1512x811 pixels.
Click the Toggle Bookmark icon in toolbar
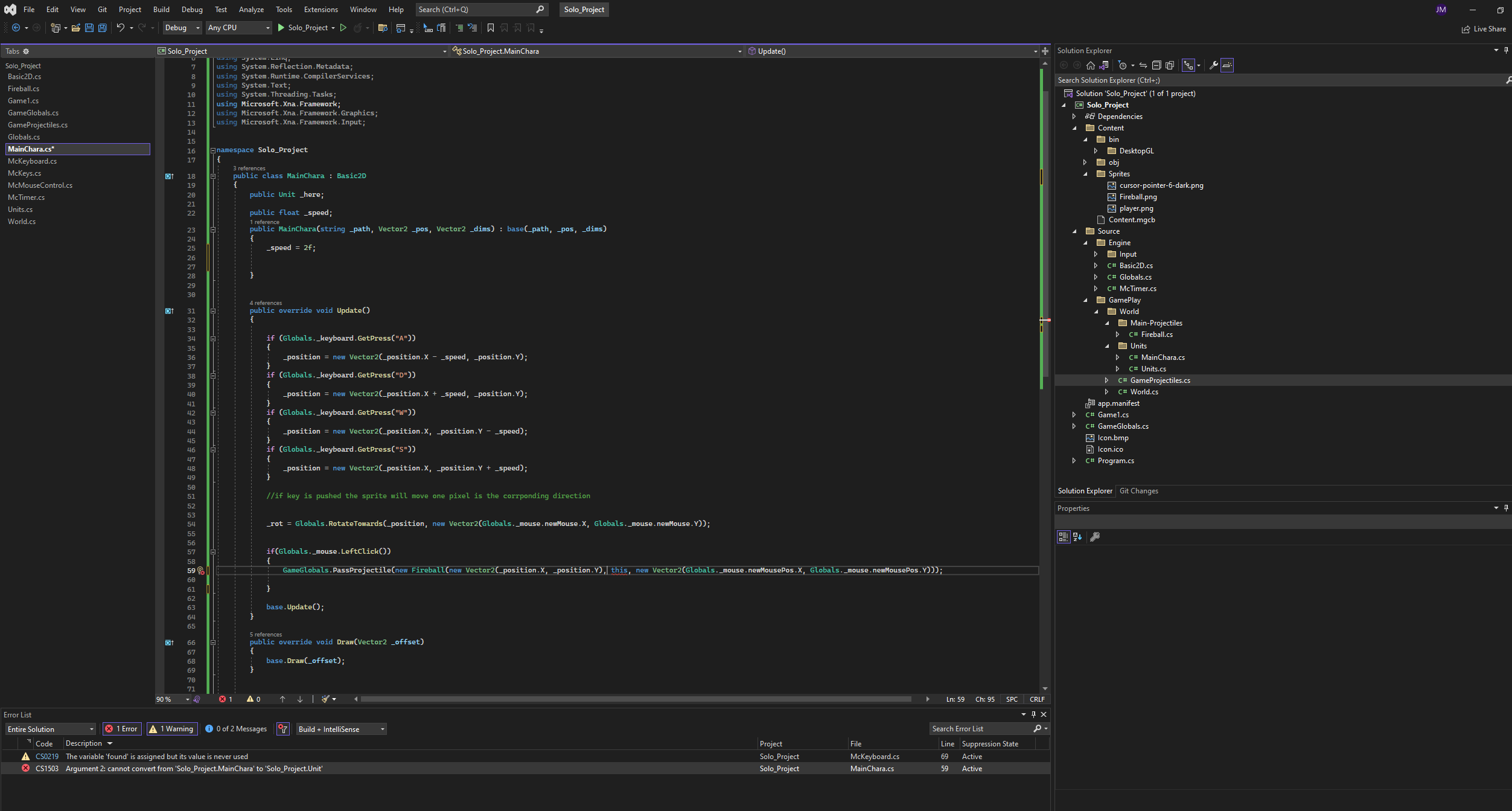(x=490, y=28)
